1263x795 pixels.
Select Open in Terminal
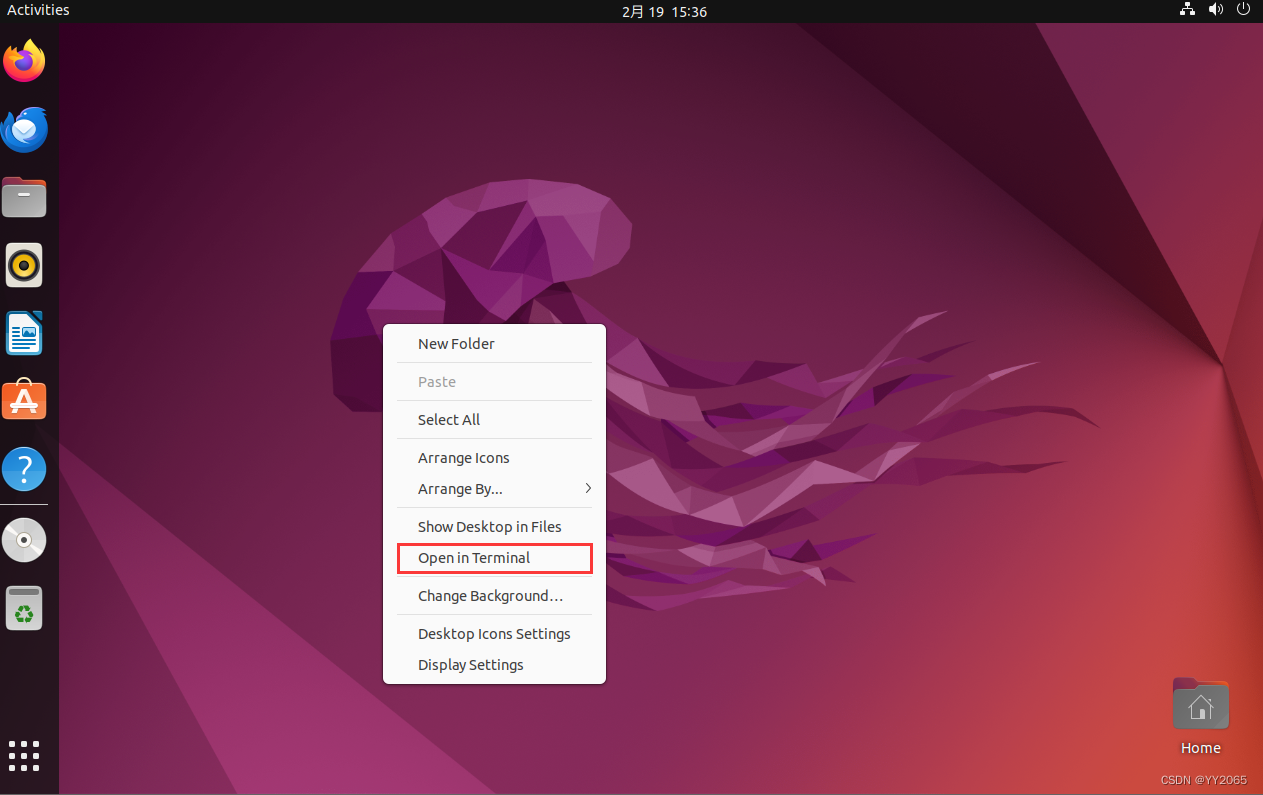pos(495,558)
